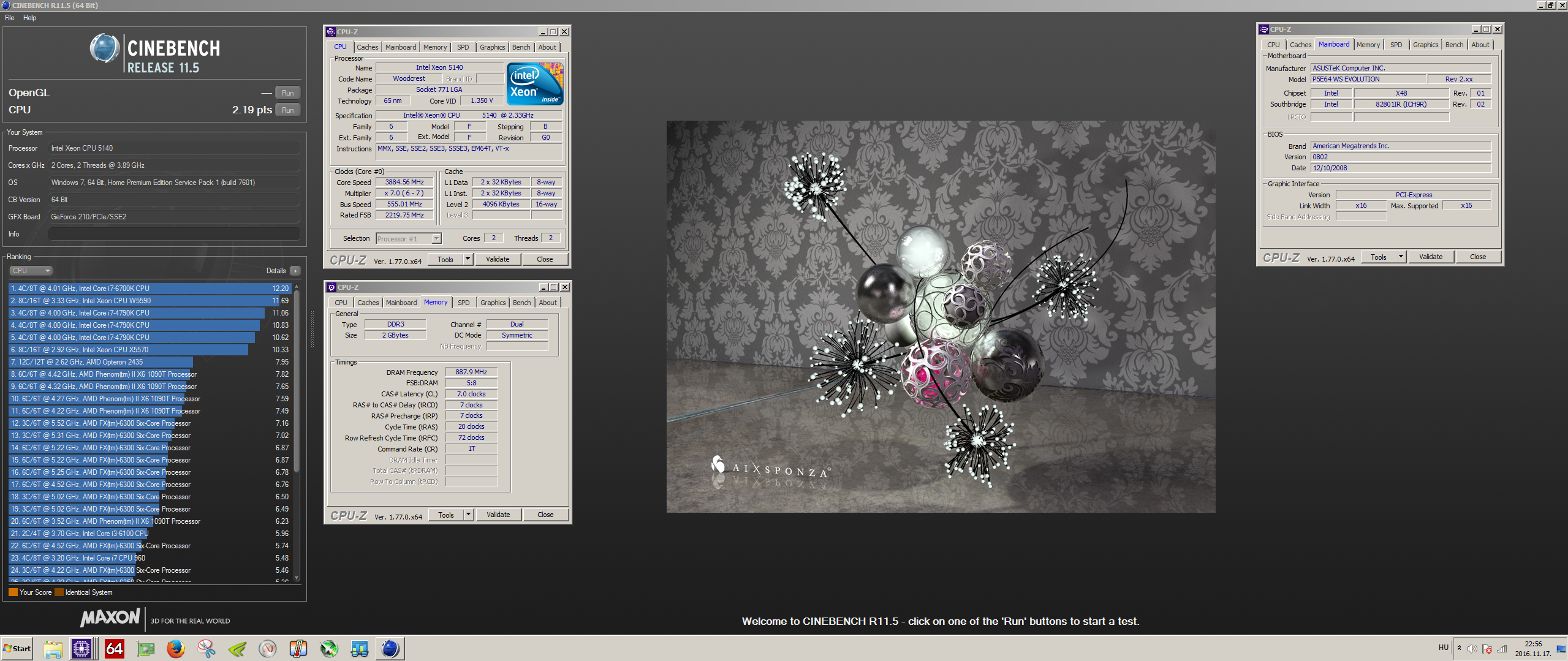This screenshot has width=1568, height=661.
Task: Switch to Cinebench via its taskbar icon
Action: [x=390, y=648]
